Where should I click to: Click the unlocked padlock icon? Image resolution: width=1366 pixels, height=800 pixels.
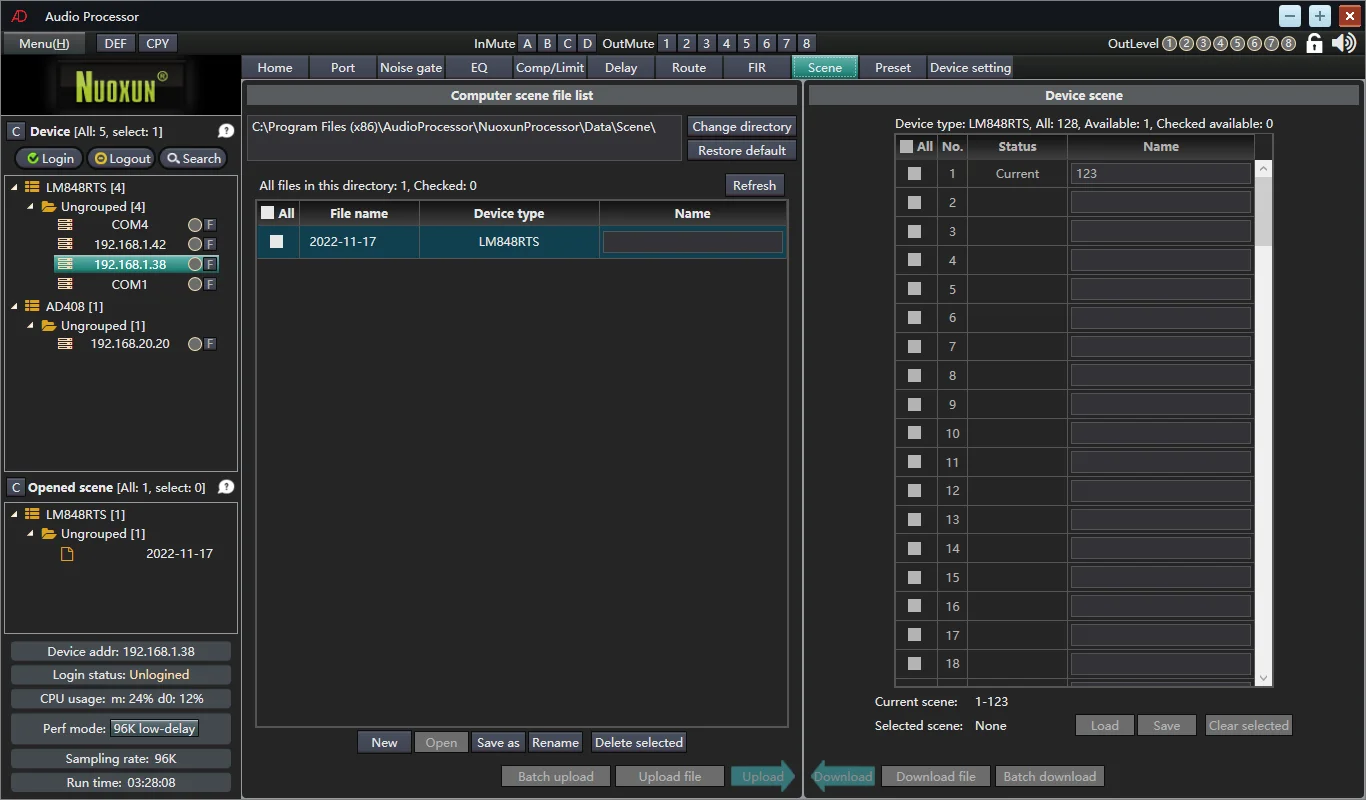1314,43
